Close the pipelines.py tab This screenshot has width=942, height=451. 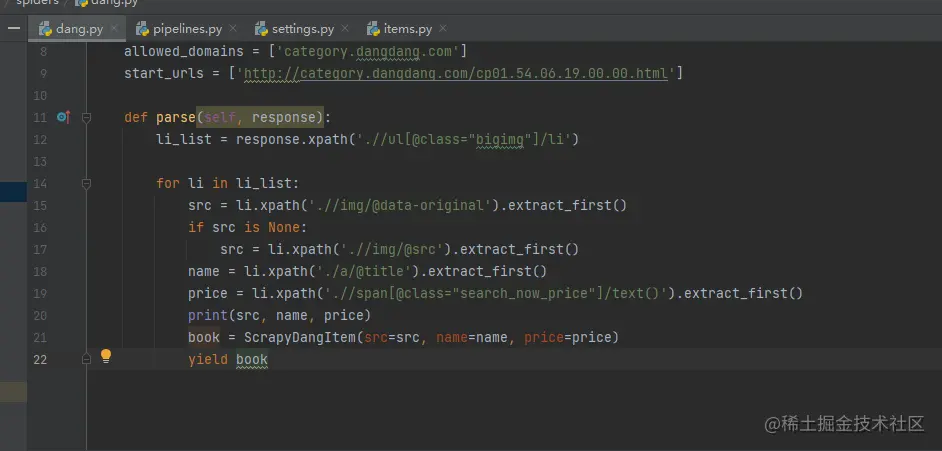[x=233, y=28]
